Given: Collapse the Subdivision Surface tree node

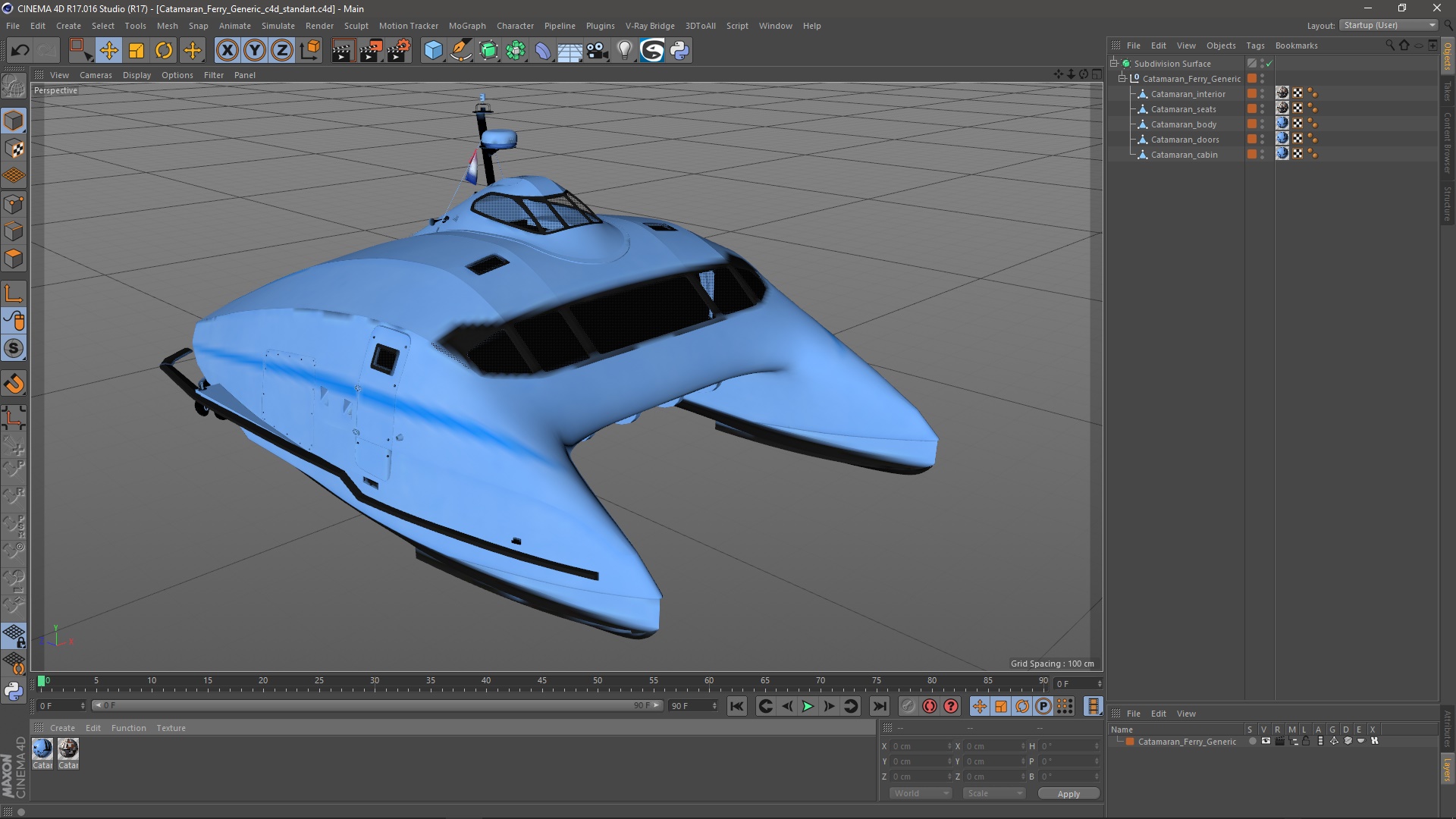Looking at the screenshot, I should point(1114,64).
